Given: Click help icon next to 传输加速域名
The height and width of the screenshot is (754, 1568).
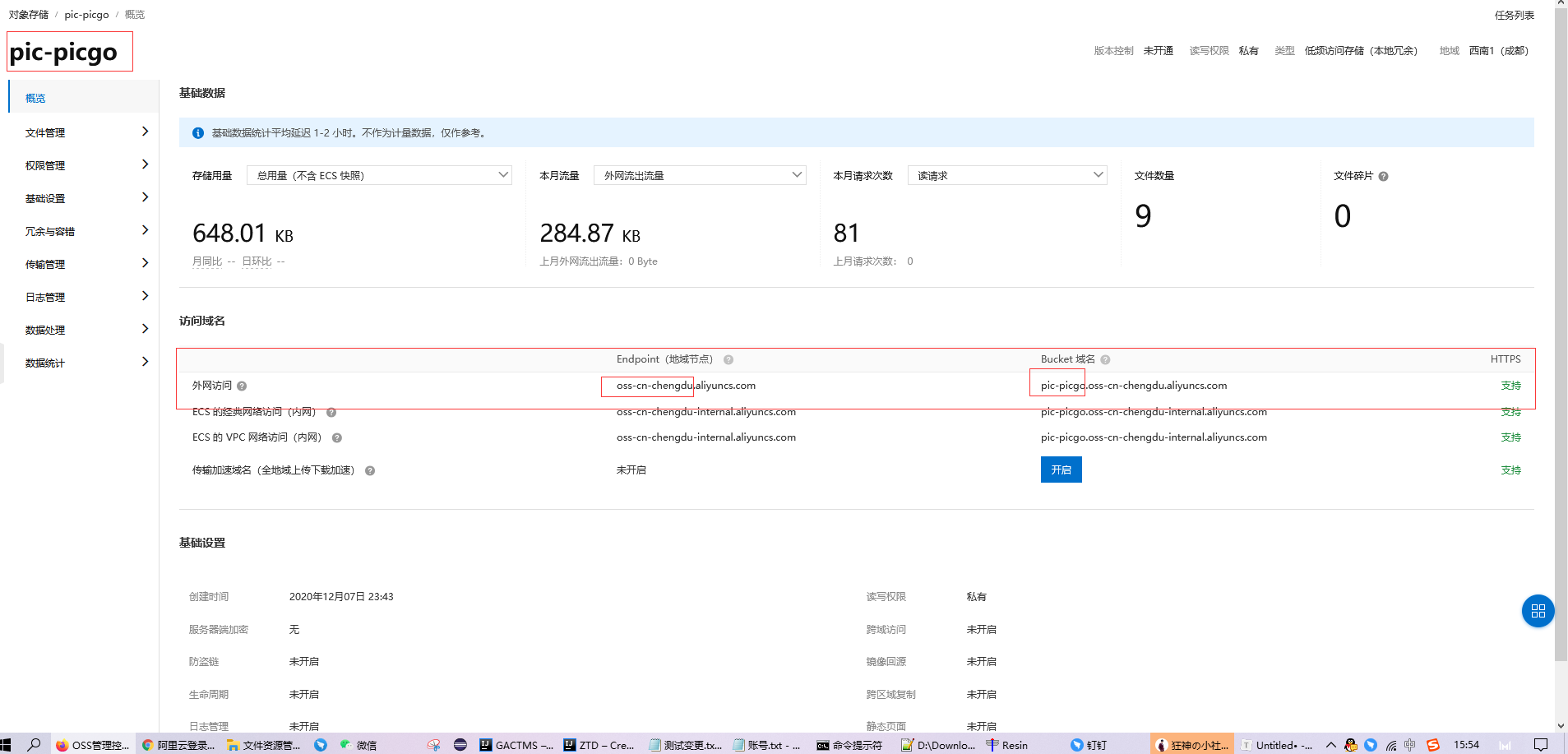Looking at the screenshot, I should click(370, 470).
